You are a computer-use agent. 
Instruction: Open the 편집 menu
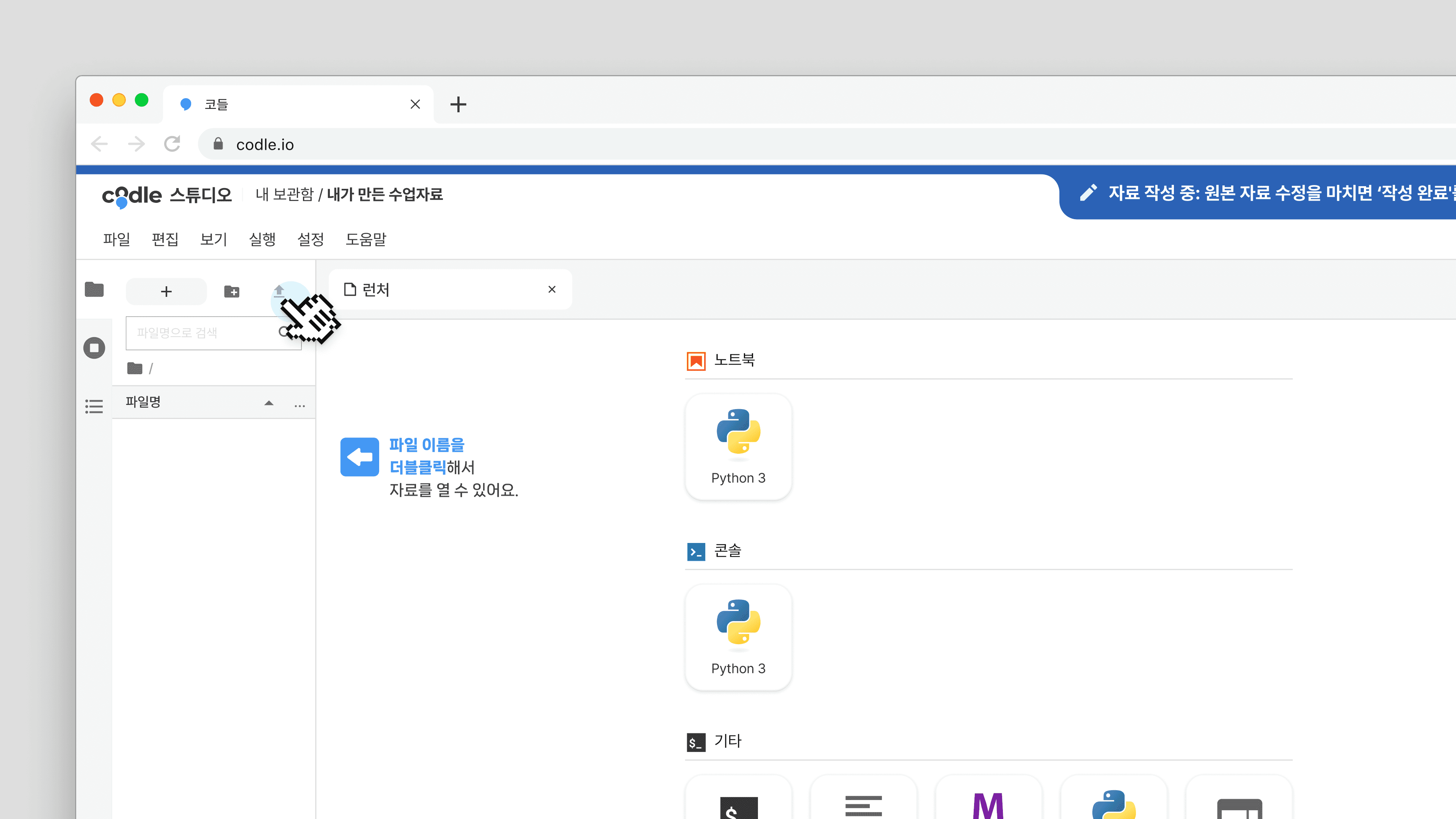click(165, 240)
